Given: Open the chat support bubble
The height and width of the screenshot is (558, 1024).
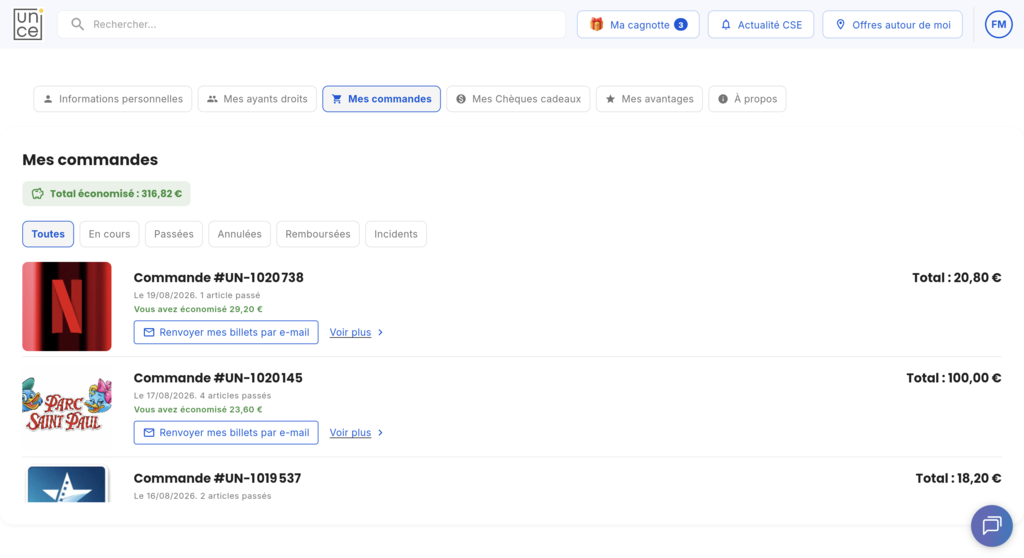Looking at the screenshot, I should (991, 525).
